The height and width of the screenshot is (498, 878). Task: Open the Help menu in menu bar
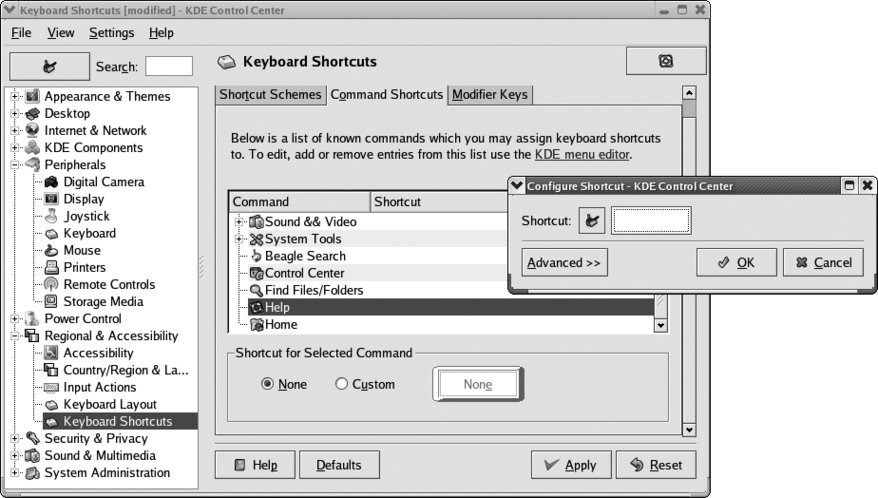tap(161, 32)
